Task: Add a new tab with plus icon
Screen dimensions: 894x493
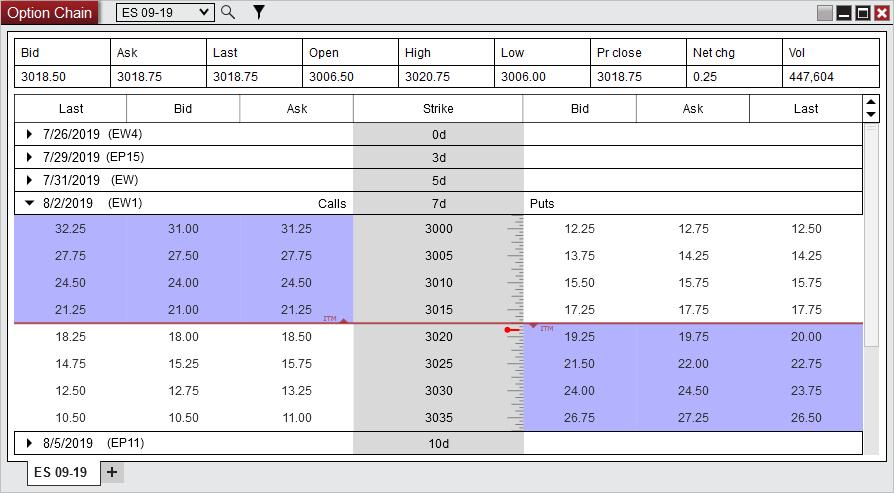Action: point(112,472)
